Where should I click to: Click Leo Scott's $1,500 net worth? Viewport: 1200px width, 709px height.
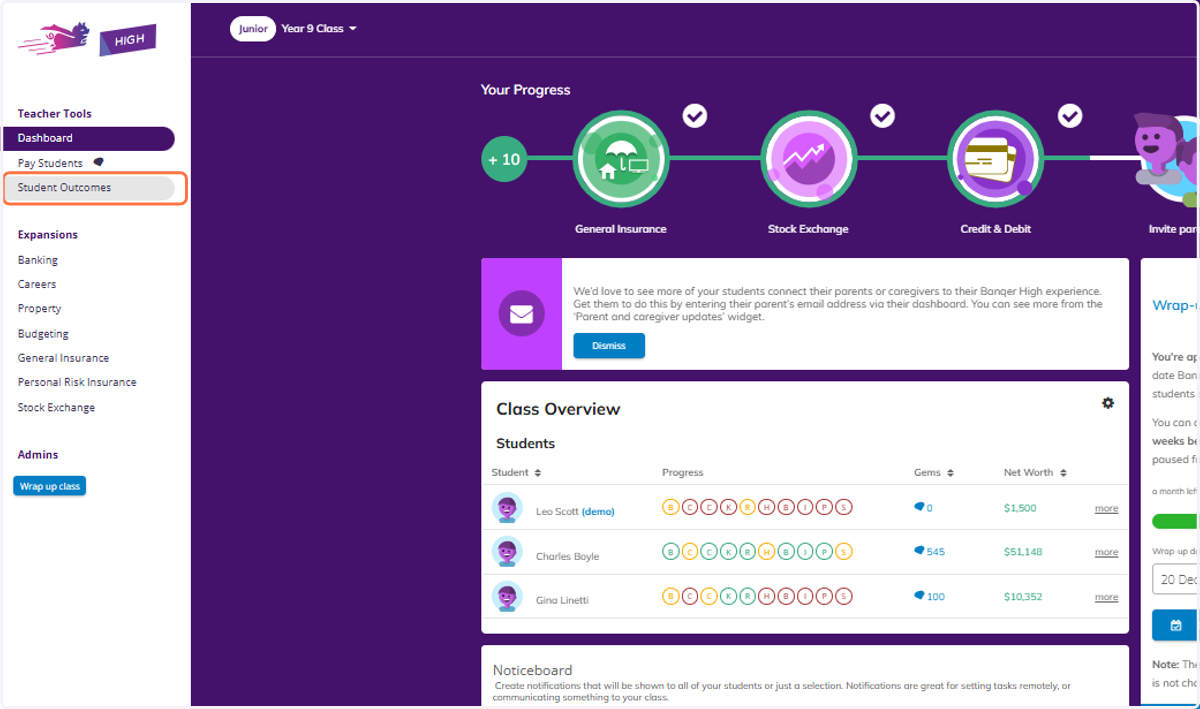click(1020, 508)
